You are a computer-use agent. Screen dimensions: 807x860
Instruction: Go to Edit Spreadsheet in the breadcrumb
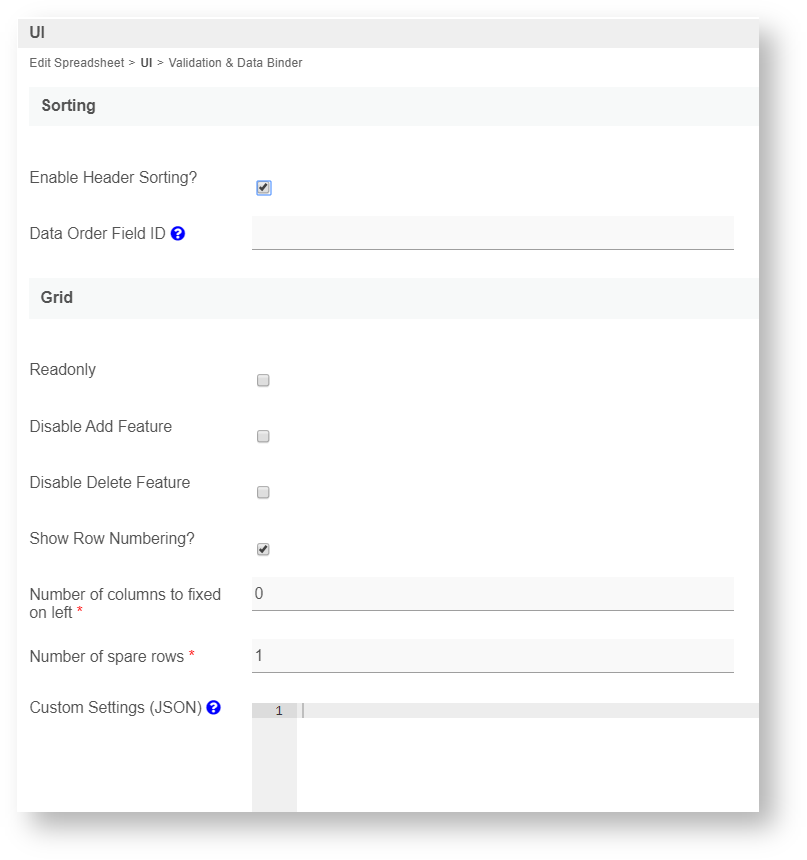pyautogui.click(x=77, y=63)
